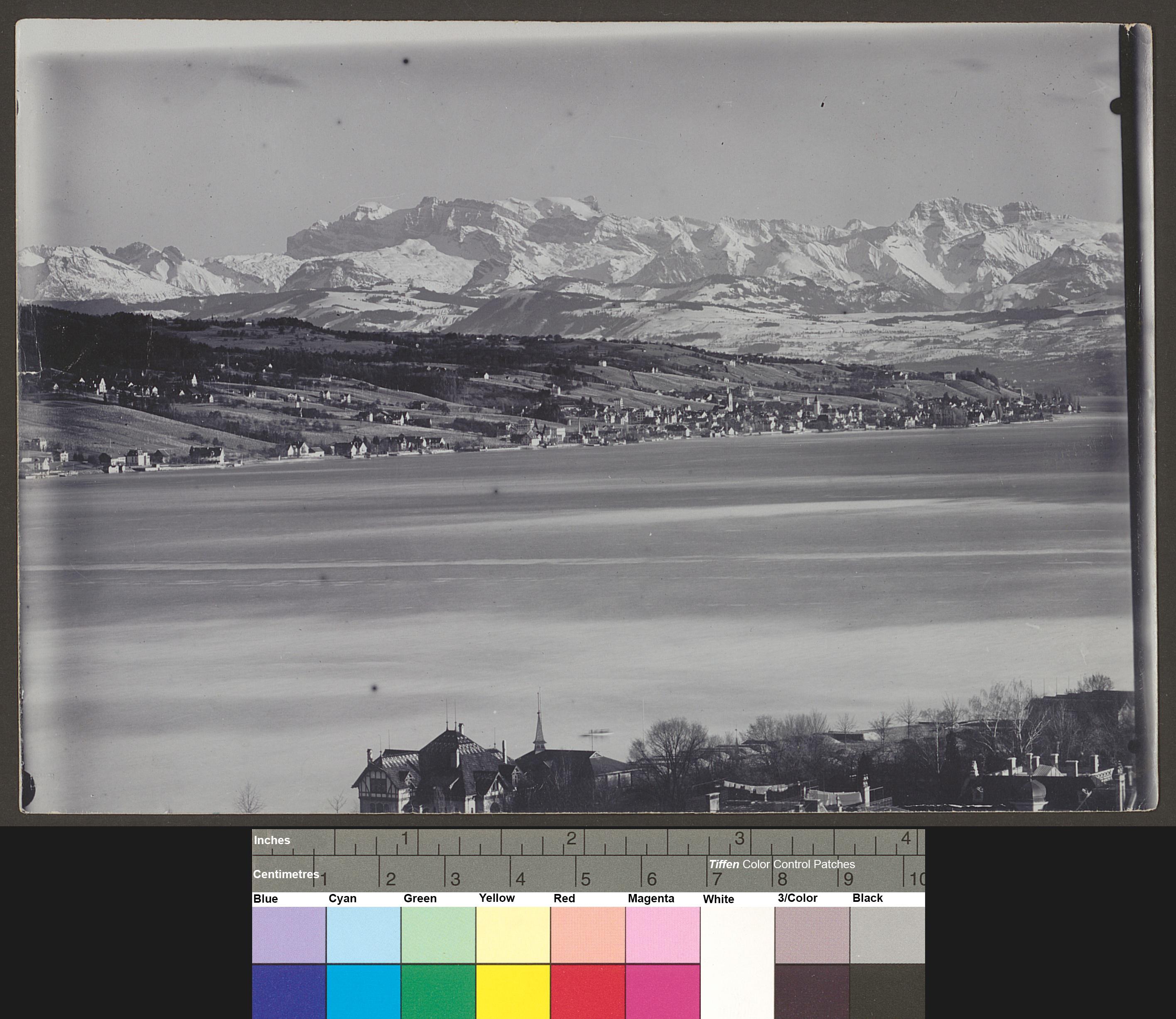
Task: Click the grey patch under Black label
Action: (x=888, y=934)
